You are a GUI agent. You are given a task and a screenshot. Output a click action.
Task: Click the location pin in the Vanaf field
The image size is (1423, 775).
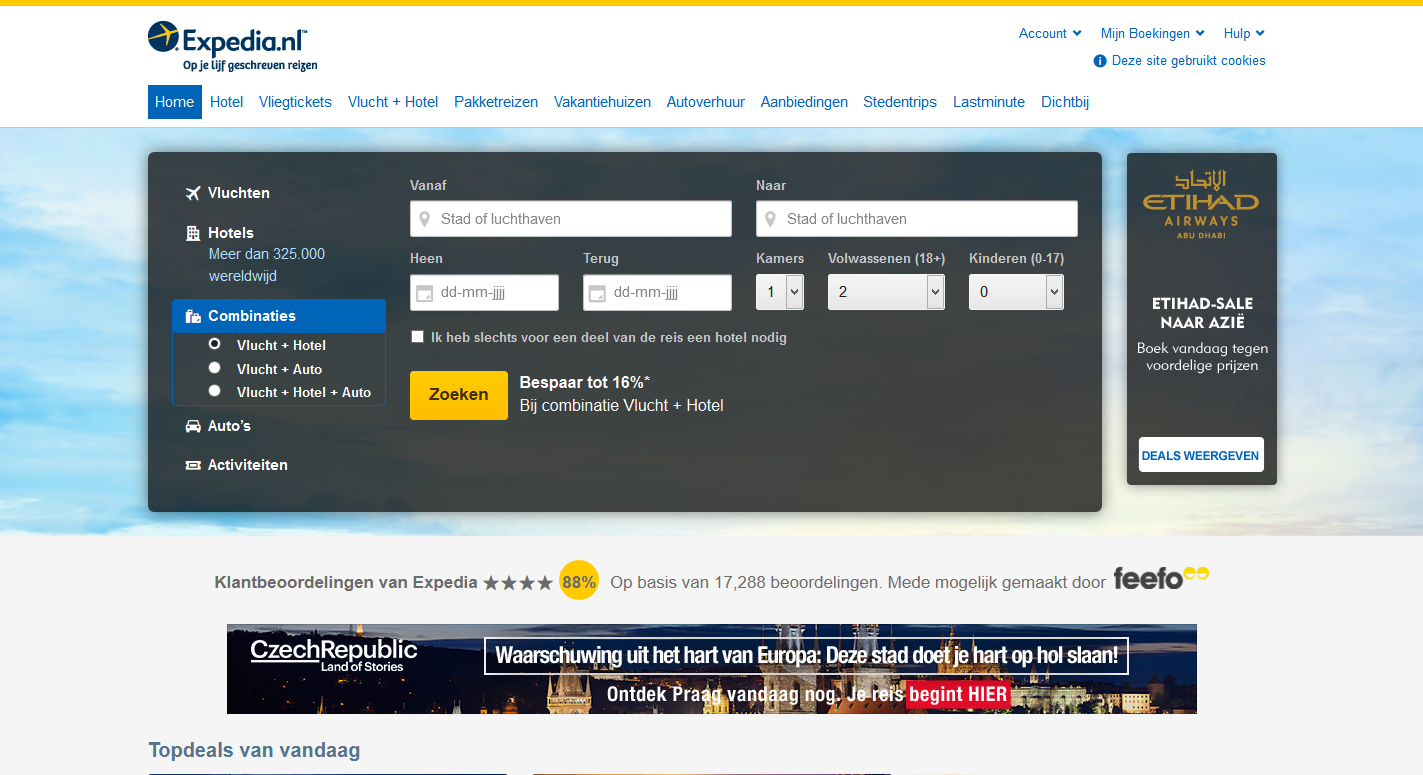[424, 219]
